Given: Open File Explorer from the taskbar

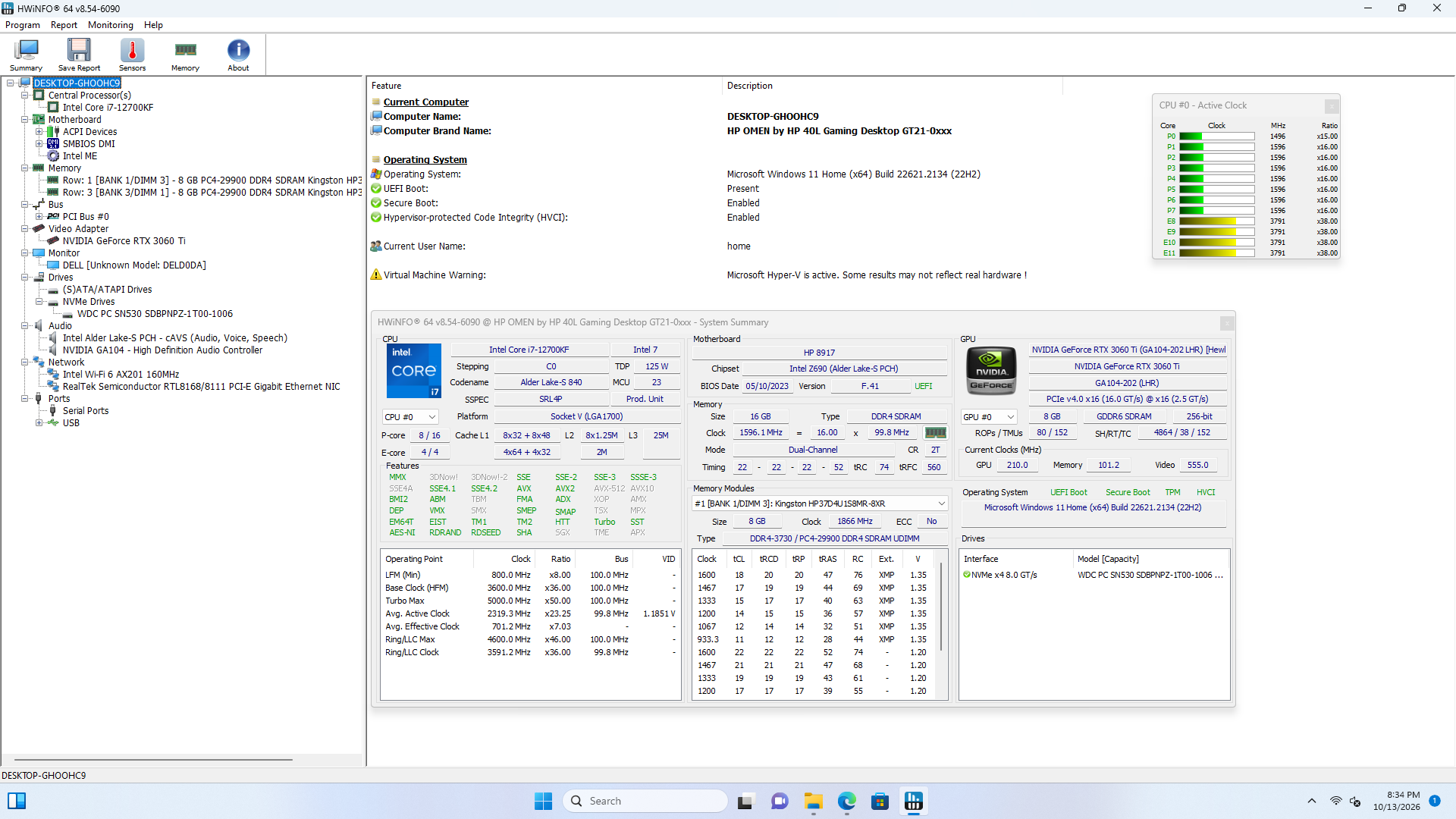Looking at the screenshot, I should (814, 801).
